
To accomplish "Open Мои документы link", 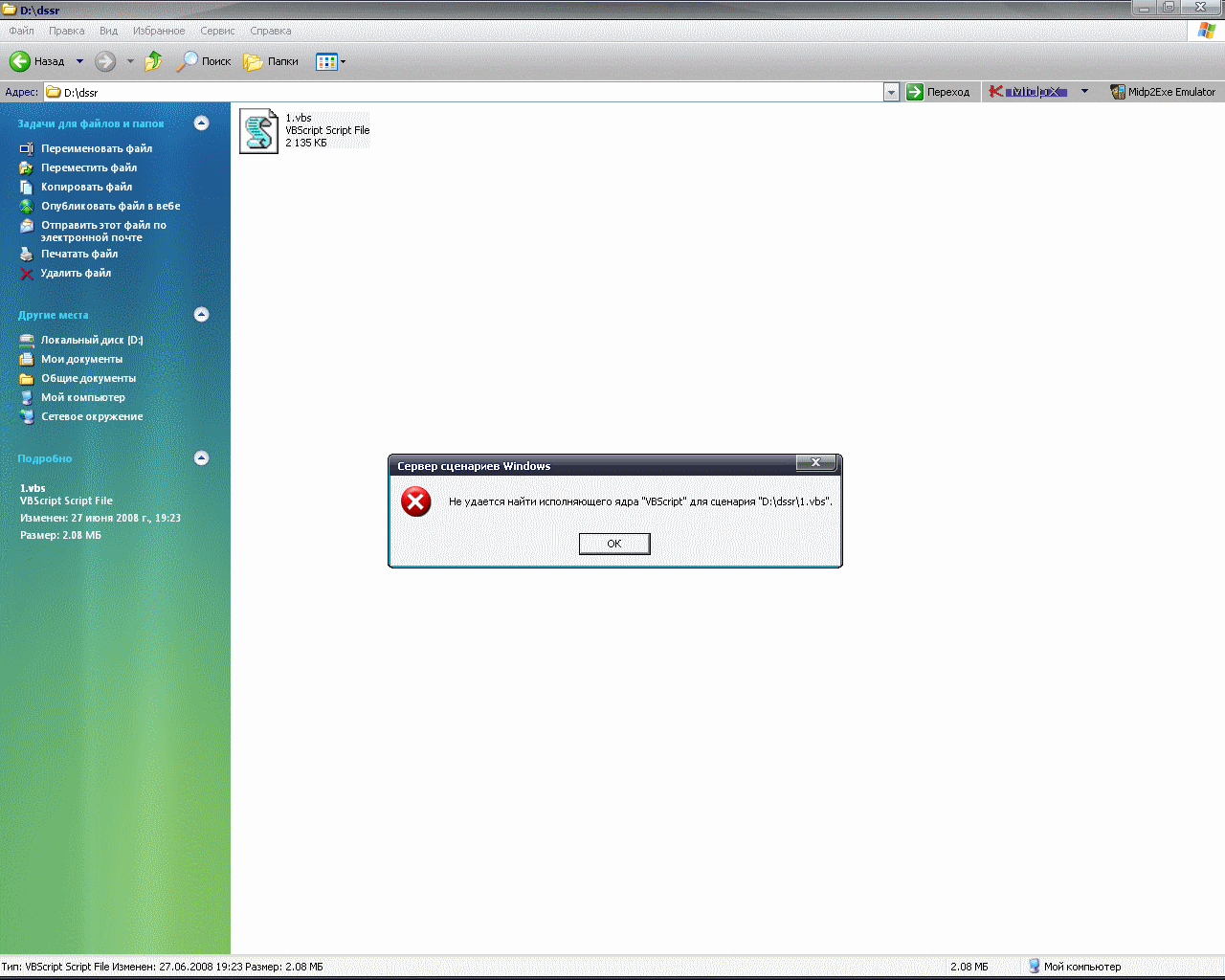I will [x=81, y=359].
